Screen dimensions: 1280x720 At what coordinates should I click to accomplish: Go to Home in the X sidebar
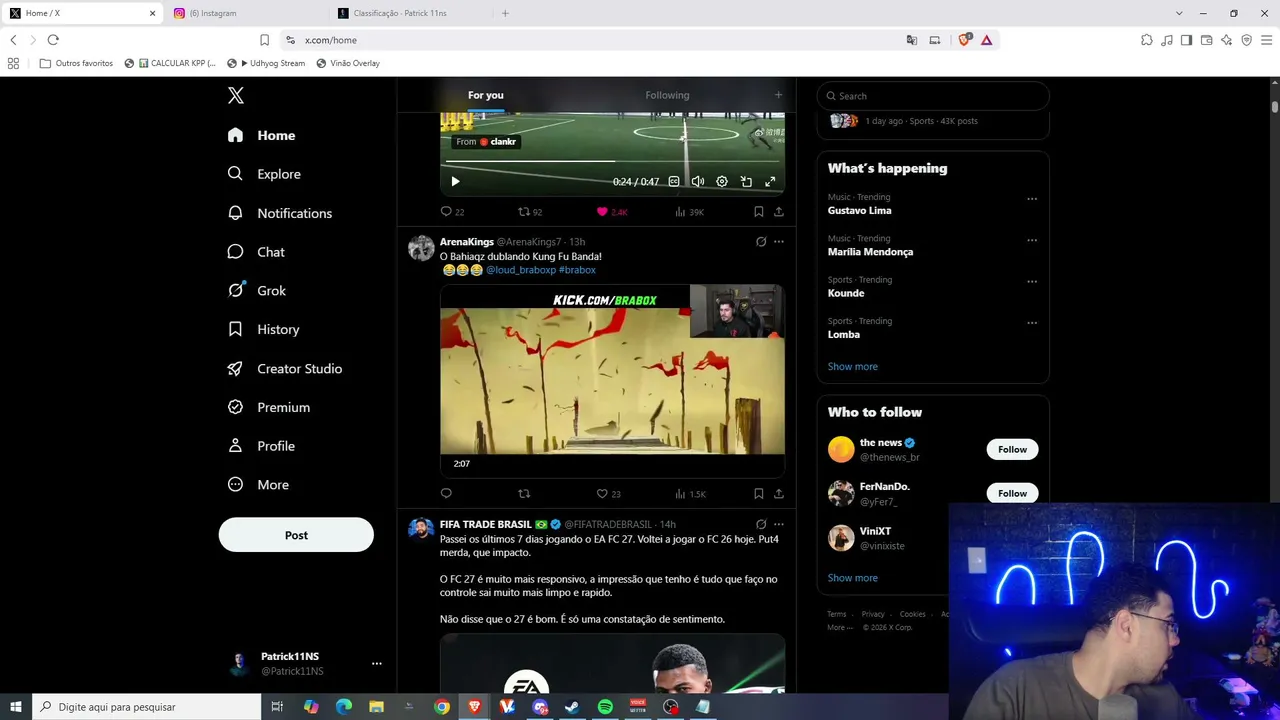click(261, 135)
